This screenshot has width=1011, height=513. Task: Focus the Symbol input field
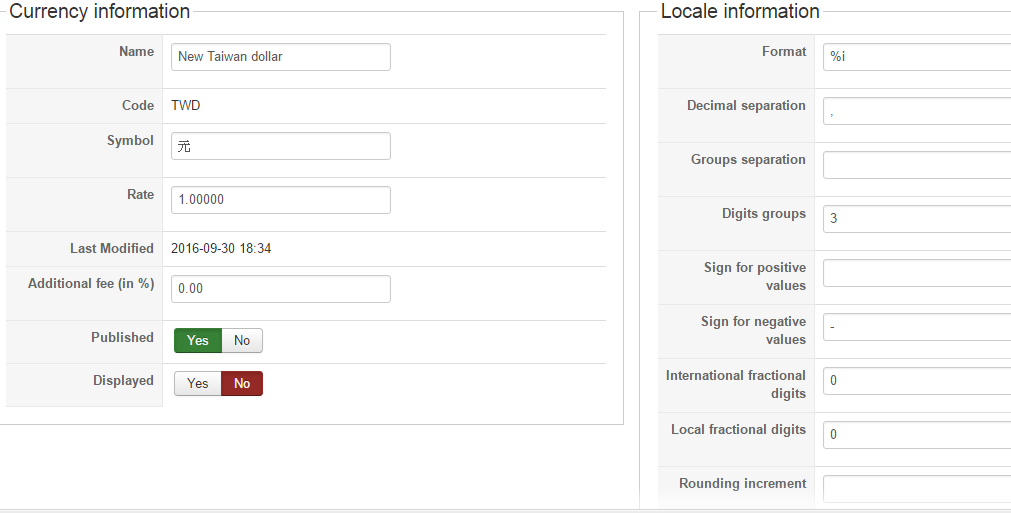coord(280,146)
